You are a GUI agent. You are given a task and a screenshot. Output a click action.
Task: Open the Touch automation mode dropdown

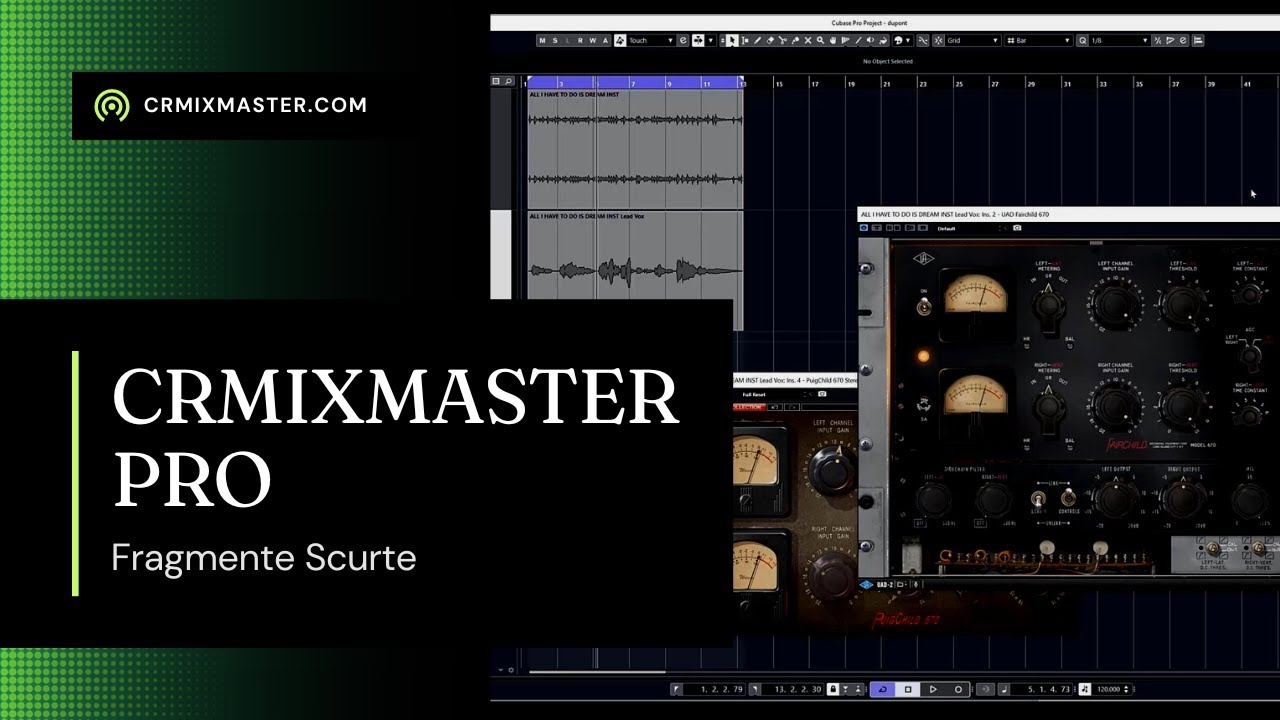[651, 40]
